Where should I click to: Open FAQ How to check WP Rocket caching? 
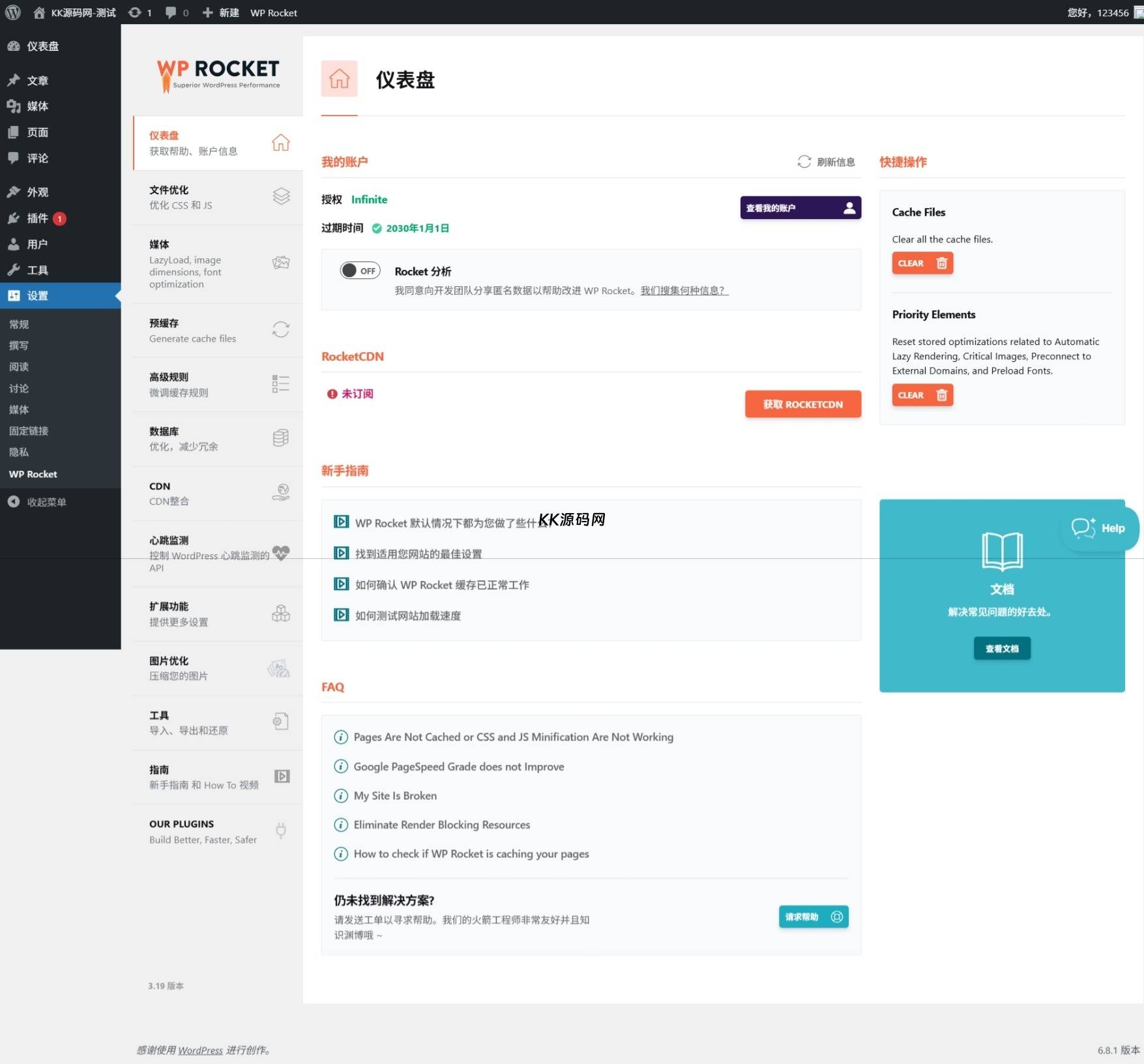click(x=462, y=853)
